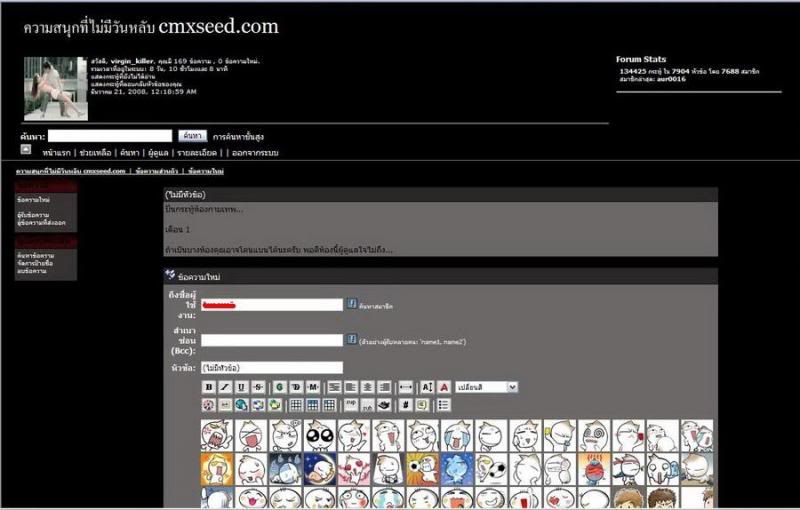
Task: Insert superscript icon
Action: [351, 405]
